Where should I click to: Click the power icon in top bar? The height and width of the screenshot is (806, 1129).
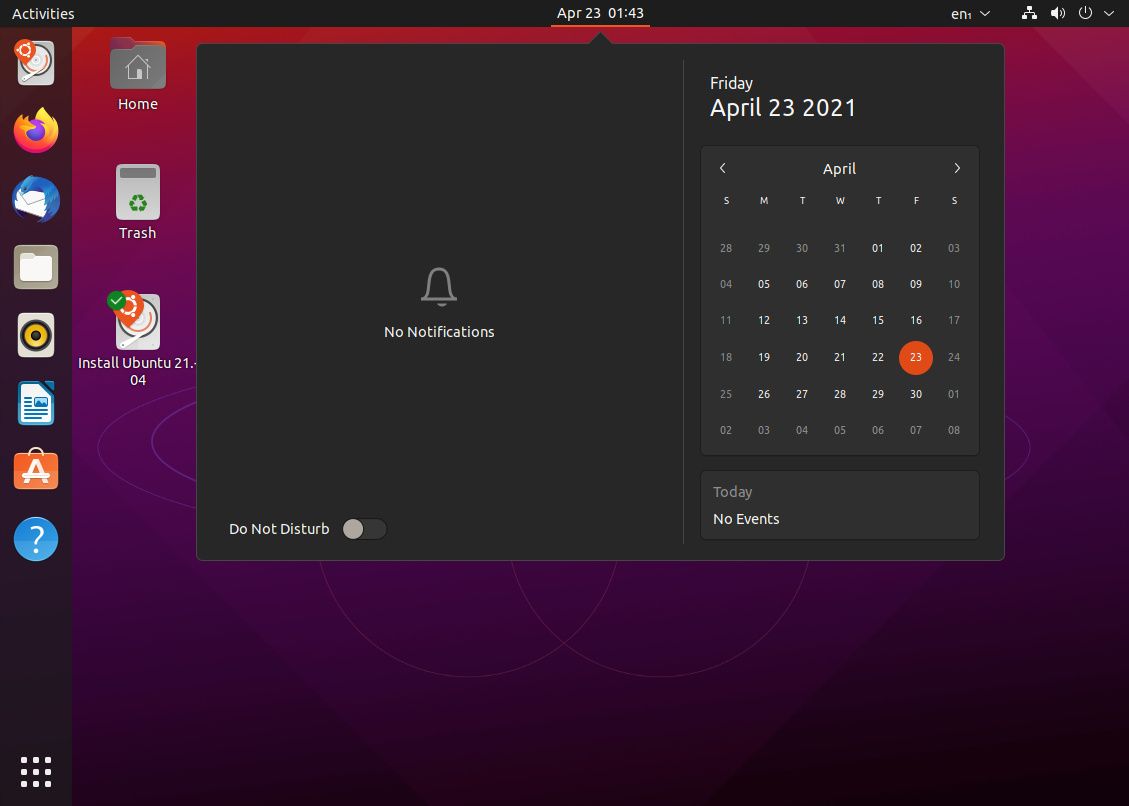(1085, 13)
